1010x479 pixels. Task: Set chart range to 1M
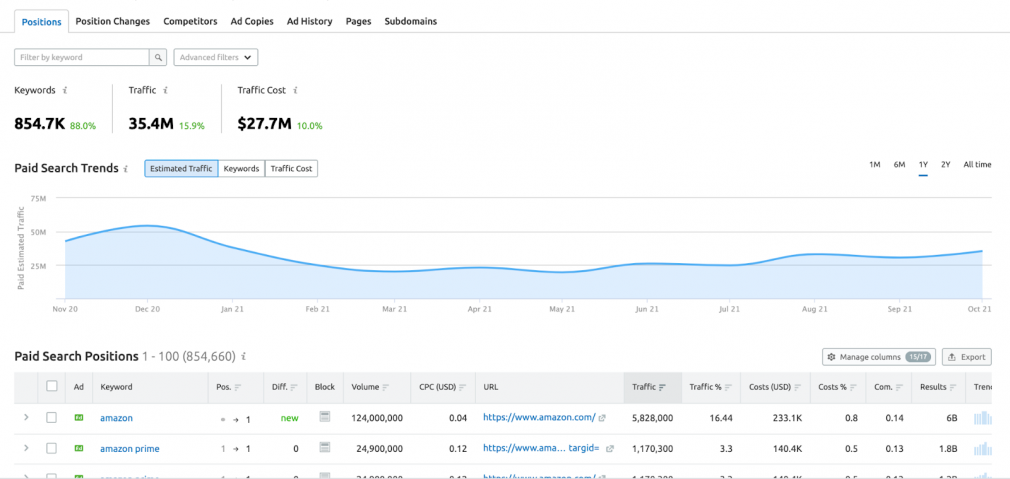875,165
